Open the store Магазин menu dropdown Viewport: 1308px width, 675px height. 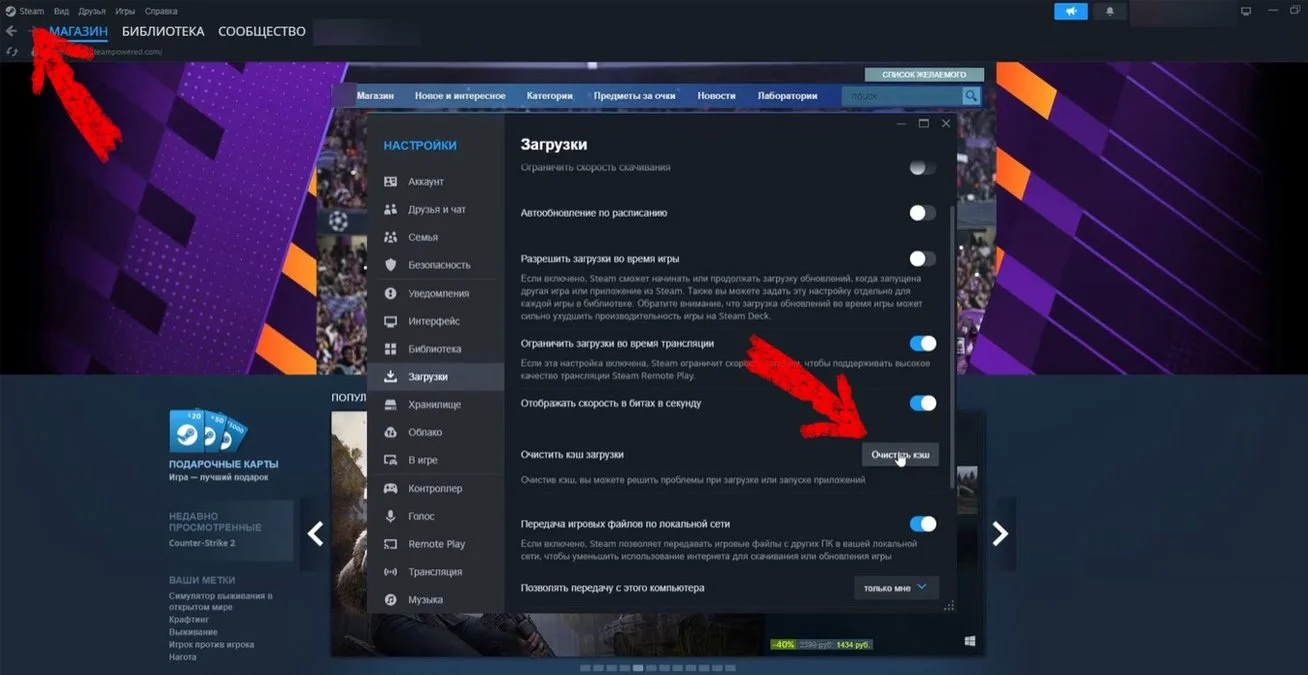[375, 96]
